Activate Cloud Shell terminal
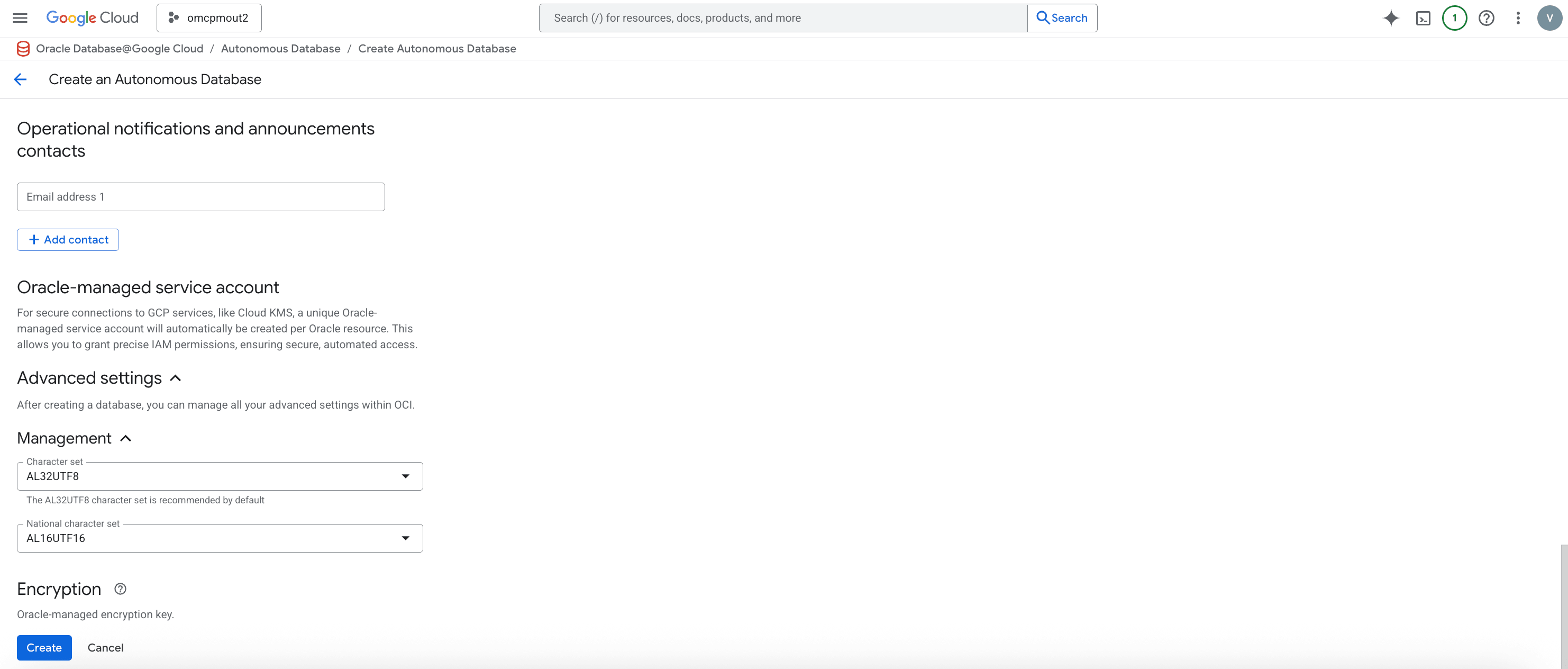The width and height of the screenshot is (1568, 669). [x=1423, y=17]
